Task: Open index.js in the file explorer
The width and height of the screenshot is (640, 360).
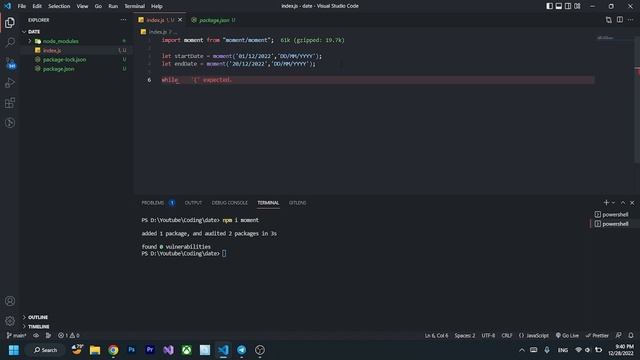Action: [76, 50]
